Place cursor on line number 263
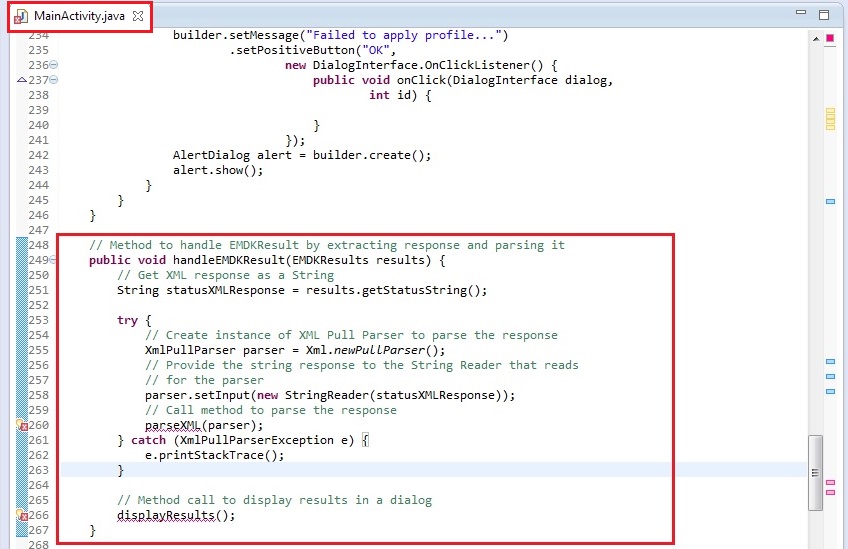 click(38, 470)
